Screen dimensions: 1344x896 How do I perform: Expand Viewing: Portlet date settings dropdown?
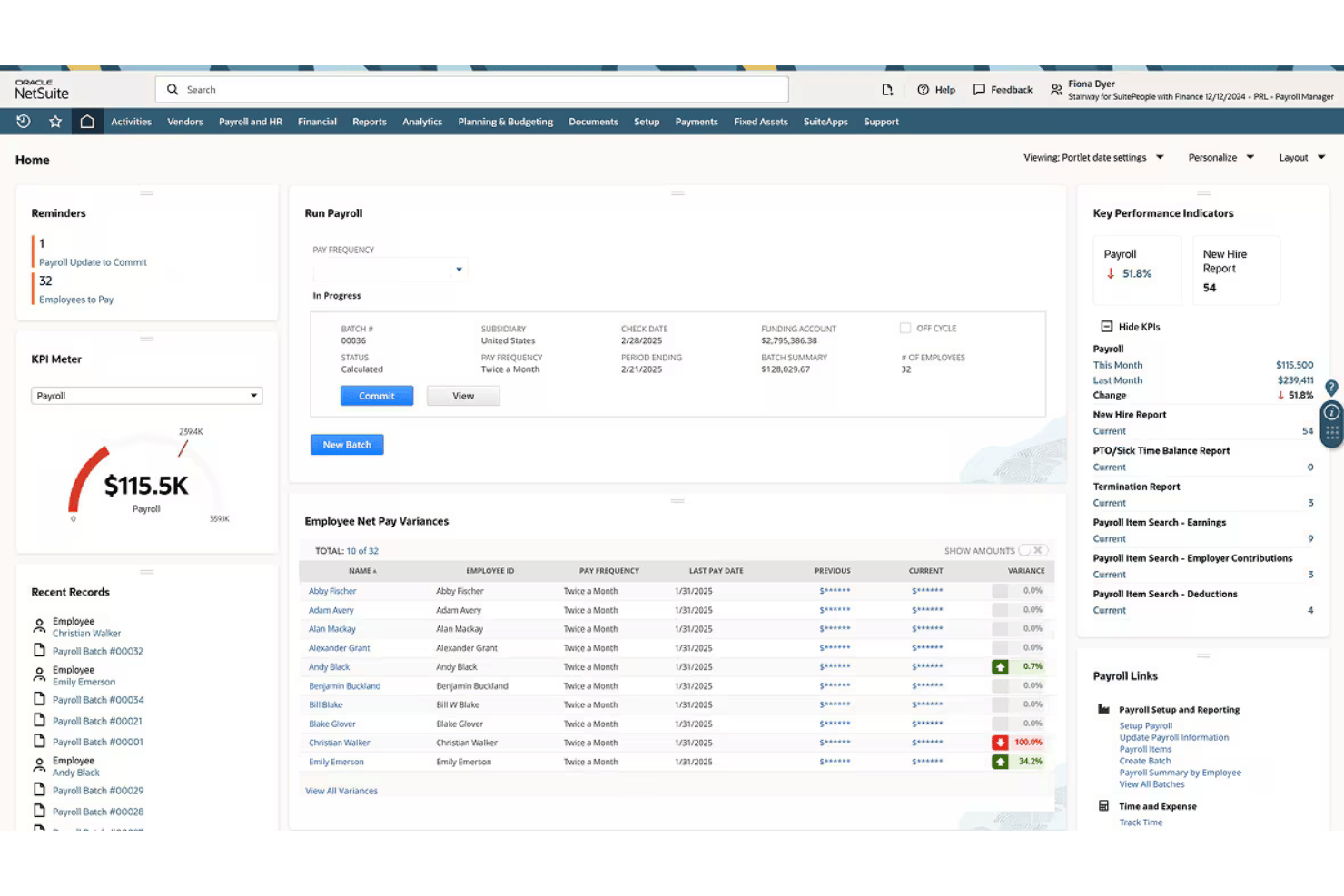1093,158
